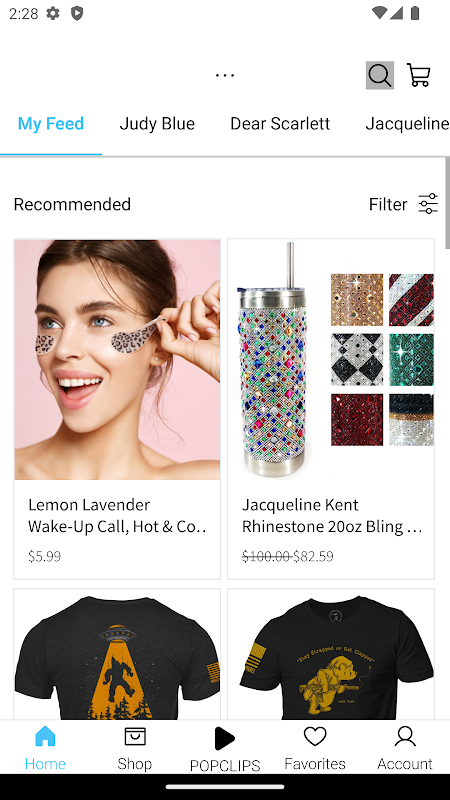Select the green rhinestone pattern swatch
The height and width of the screenshot is (800, 450).
tap(411, 360)
